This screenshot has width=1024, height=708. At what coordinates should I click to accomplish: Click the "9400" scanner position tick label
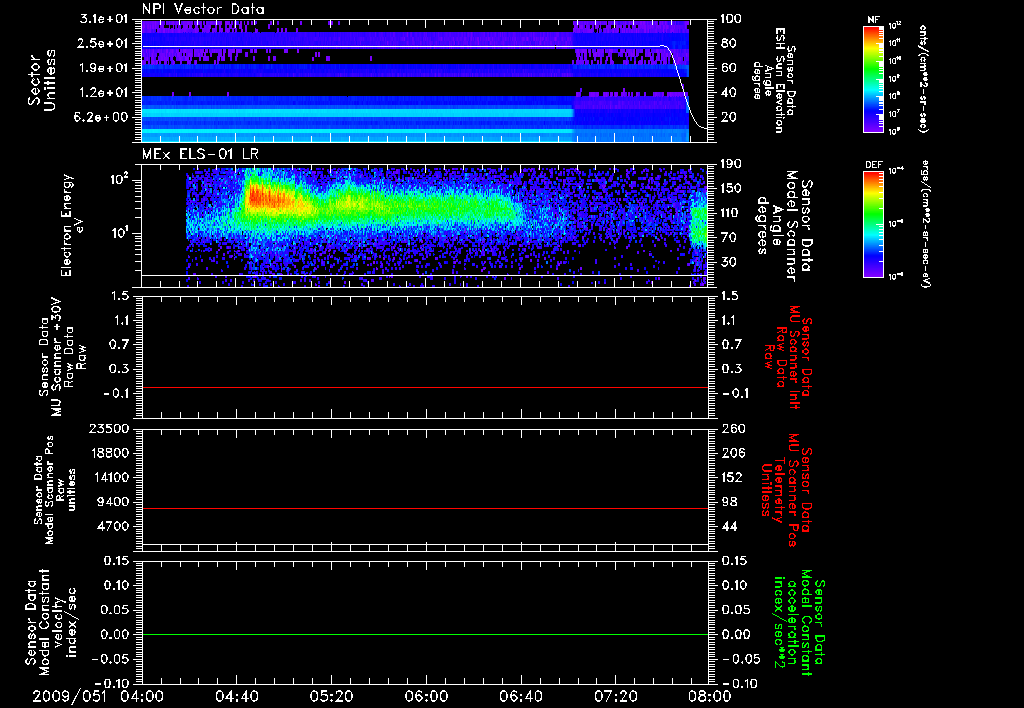pyautogui.click(x=113, y=502)
